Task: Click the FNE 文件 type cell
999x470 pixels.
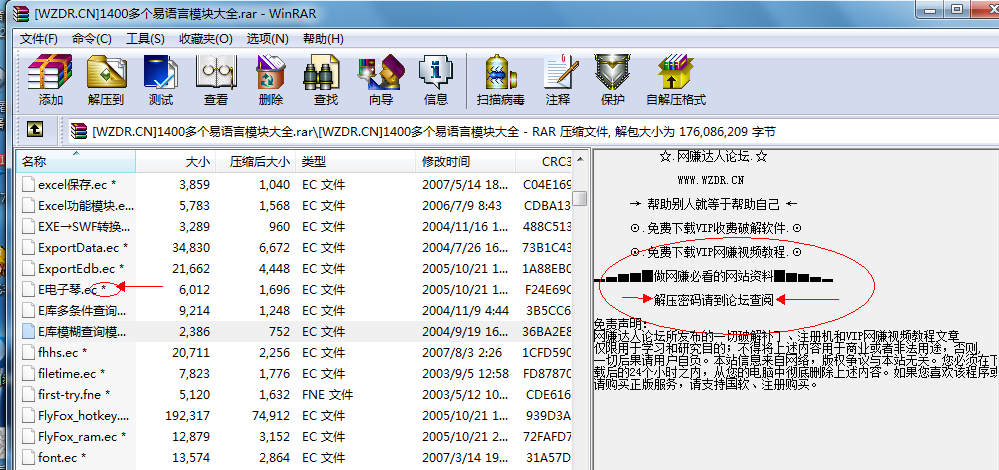Action: [326, 394]
